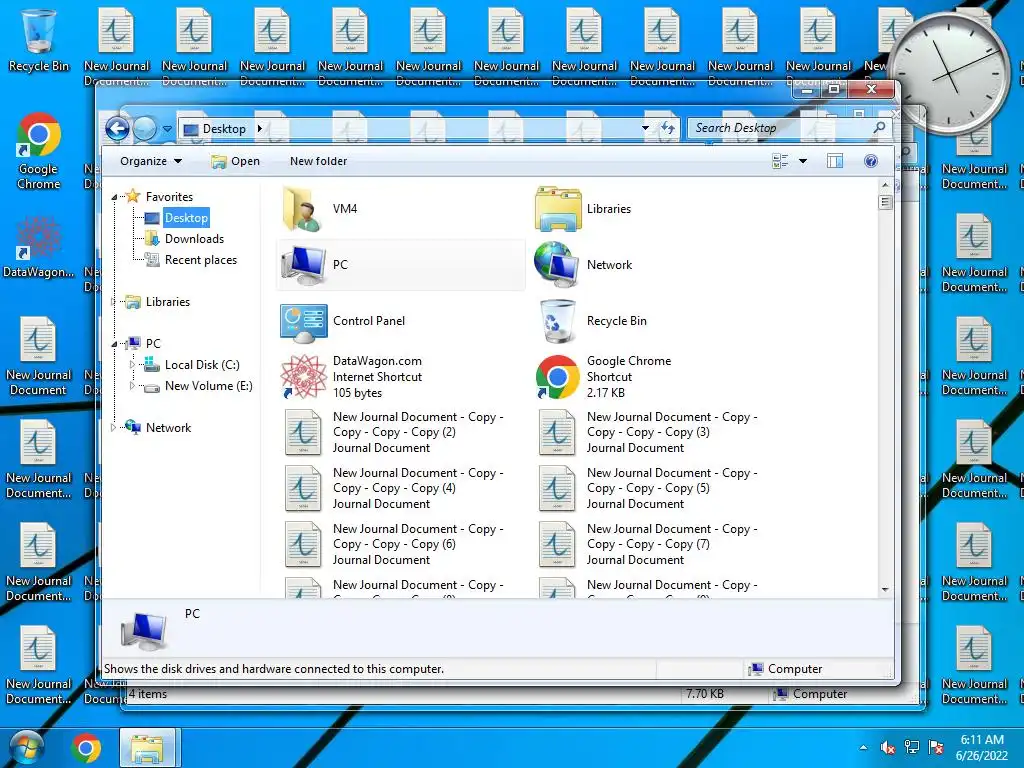Show hidden tray icons arrow
1024x768 pixels.
[863, 748]
